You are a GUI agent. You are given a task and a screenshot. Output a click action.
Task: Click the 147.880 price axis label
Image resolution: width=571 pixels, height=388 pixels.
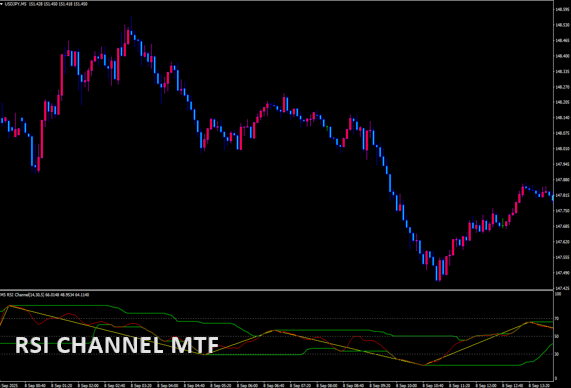[x=563, y=180]
